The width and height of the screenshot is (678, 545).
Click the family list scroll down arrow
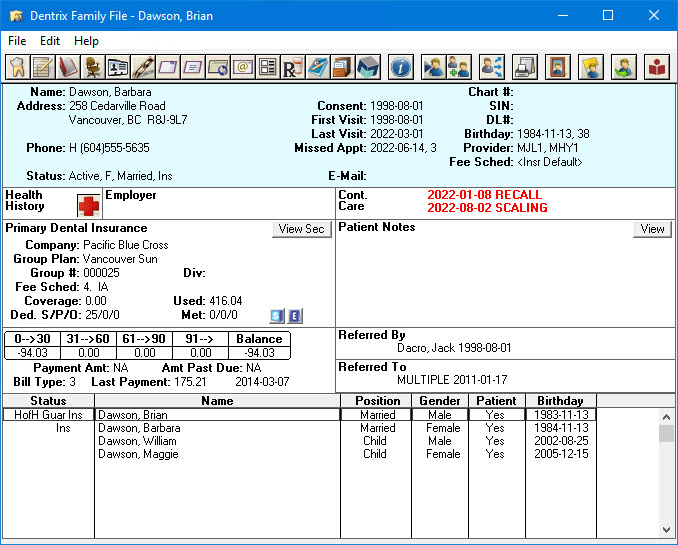coord(667,530)
